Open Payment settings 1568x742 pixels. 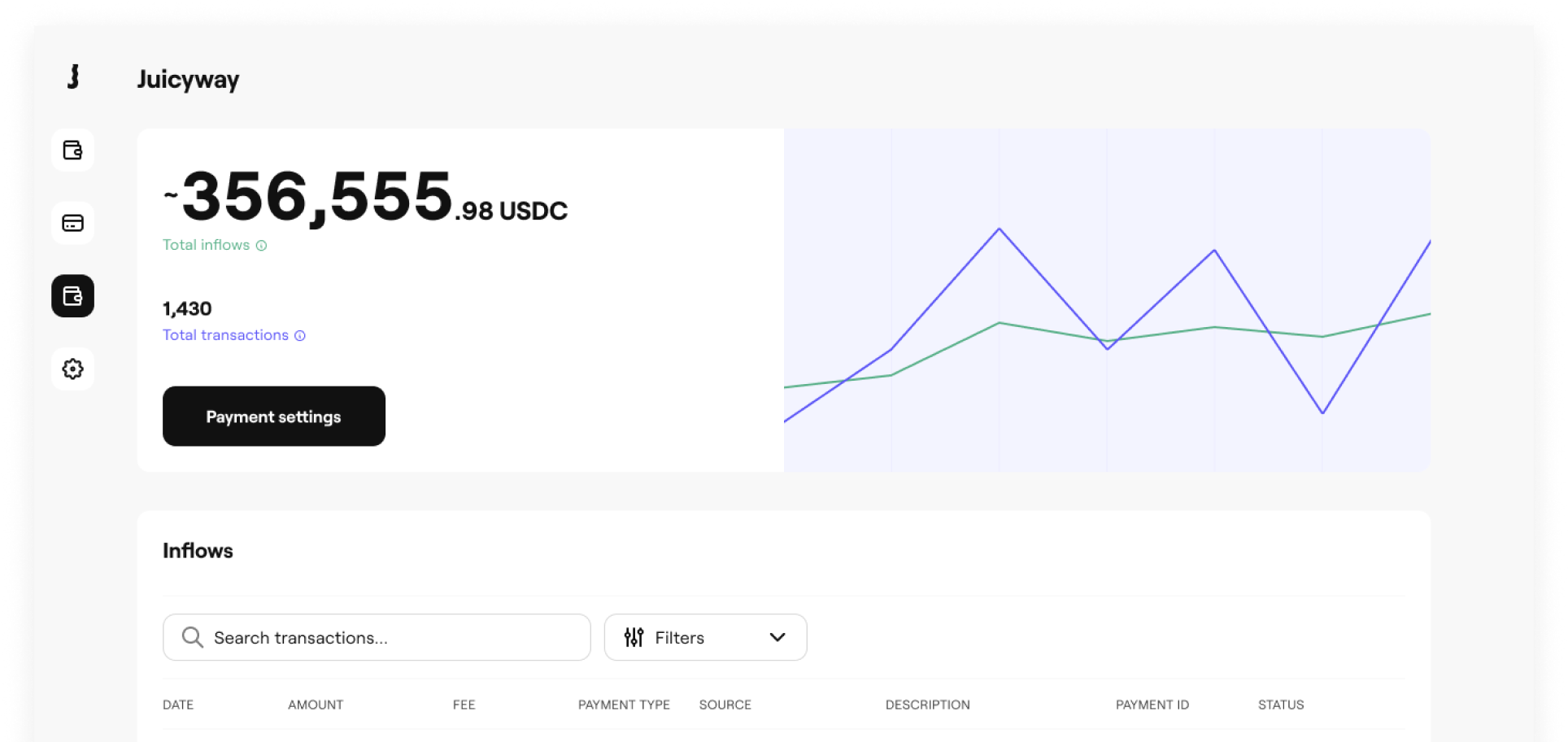(273, 417)
